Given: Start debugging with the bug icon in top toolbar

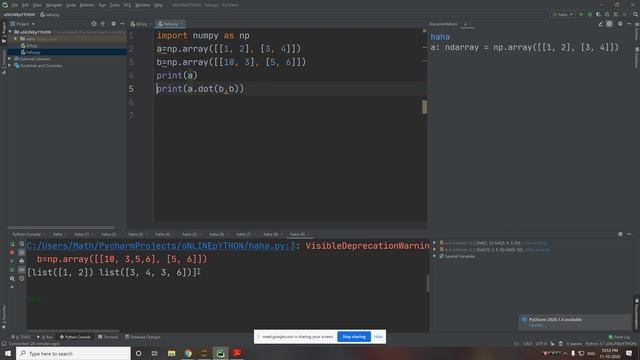Looking at the screenshot, I should point(590,14).
